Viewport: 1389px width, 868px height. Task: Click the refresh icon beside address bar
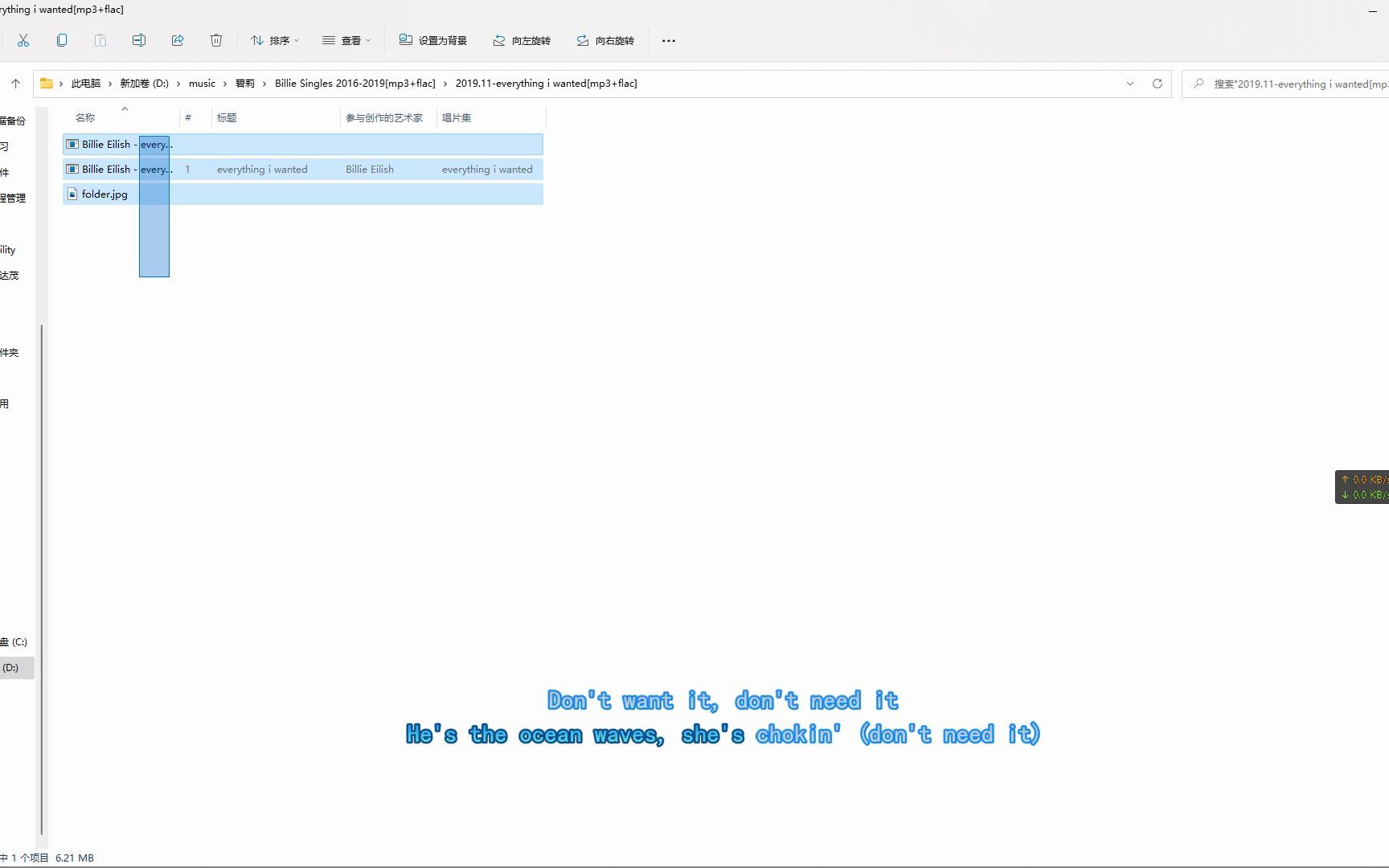(x=1157, y=84)
